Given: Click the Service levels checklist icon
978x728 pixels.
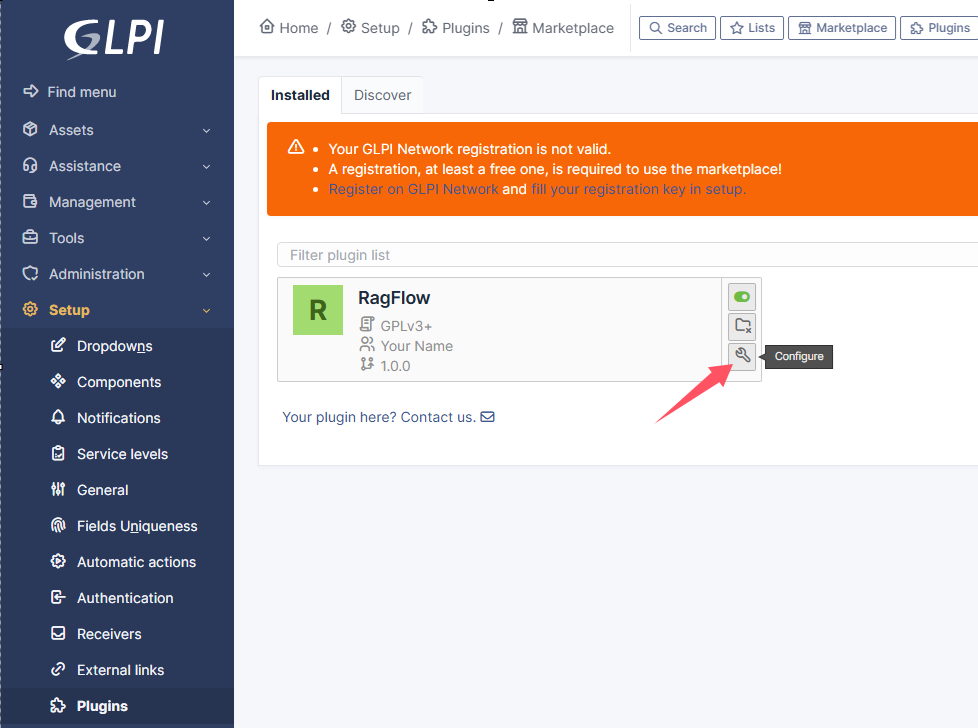Looking at the screenshot, I should 58,454.
